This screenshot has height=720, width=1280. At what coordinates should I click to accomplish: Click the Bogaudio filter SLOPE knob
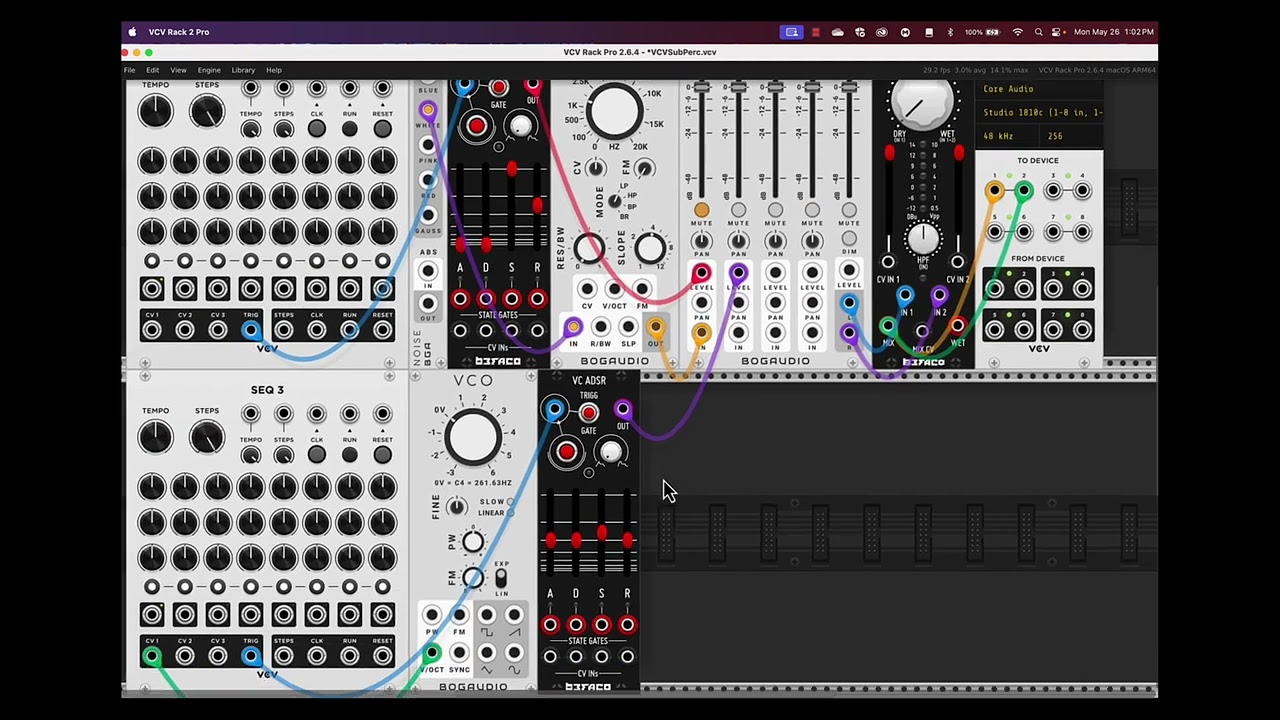(x=650, y=248)
